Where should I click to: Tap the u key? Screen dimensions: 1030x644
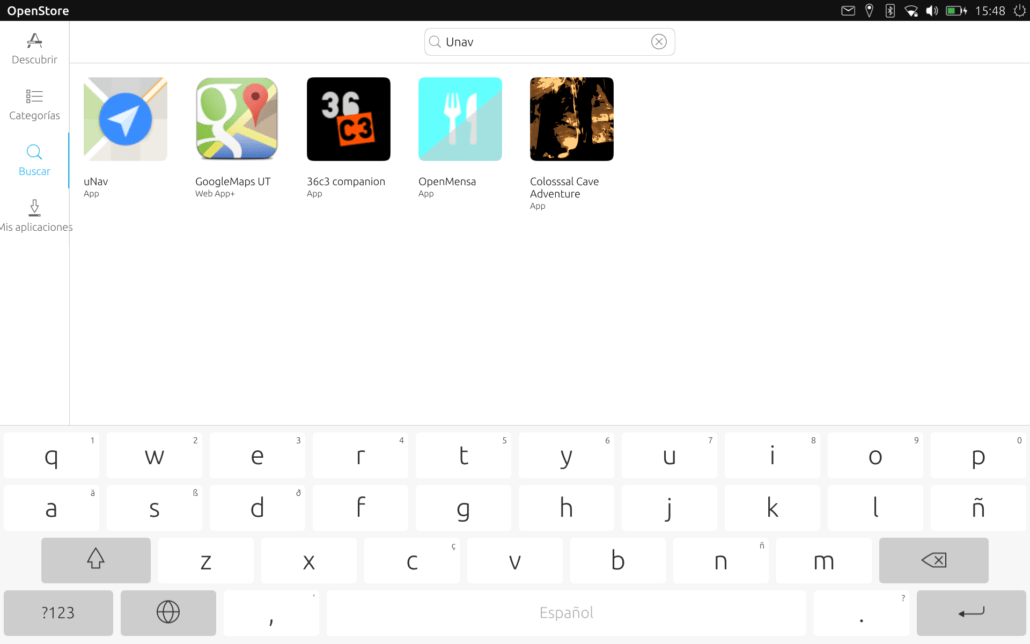669,455
